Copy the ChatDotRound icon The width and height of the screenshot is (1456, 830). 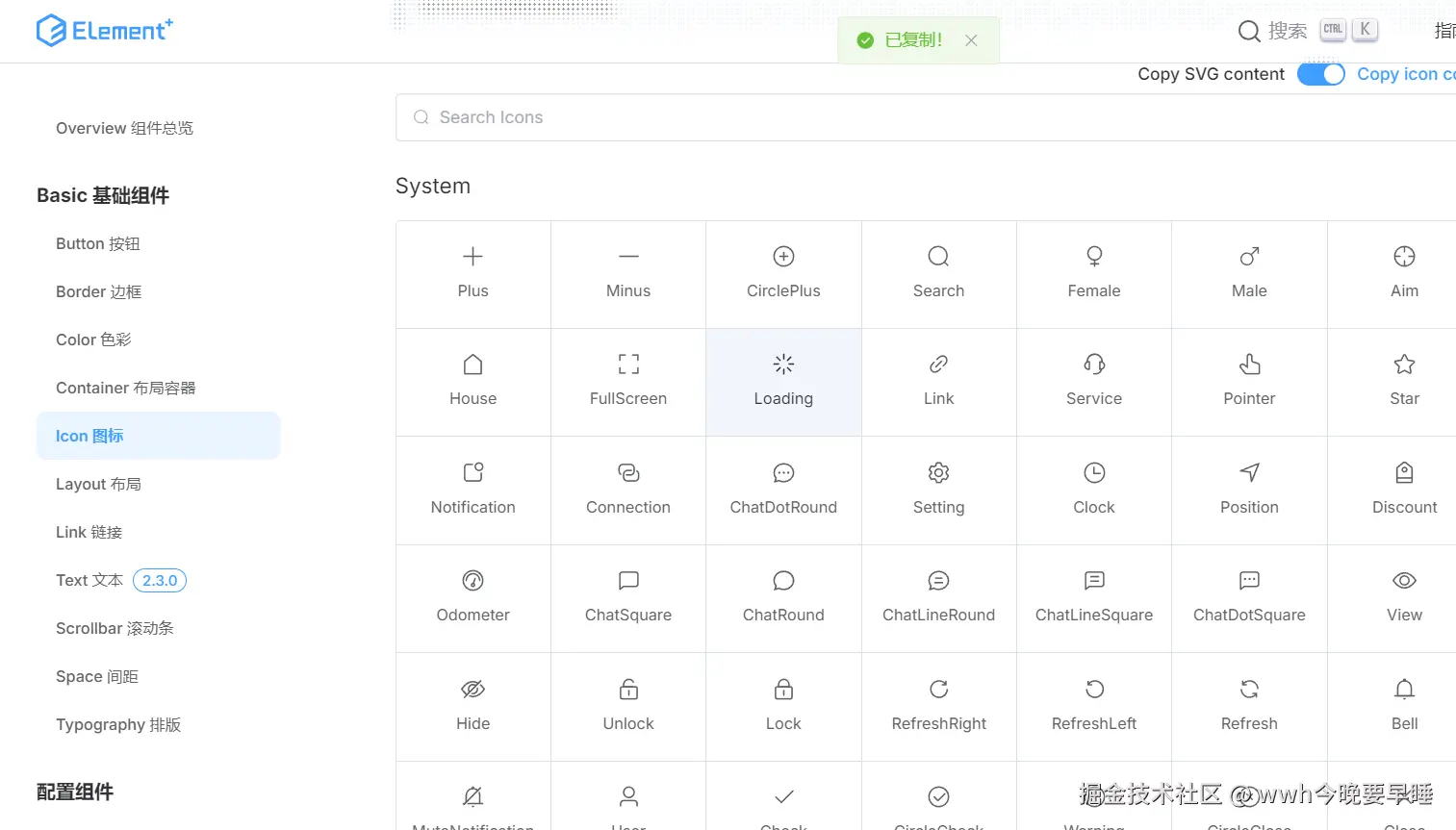[x=783, y=490]
